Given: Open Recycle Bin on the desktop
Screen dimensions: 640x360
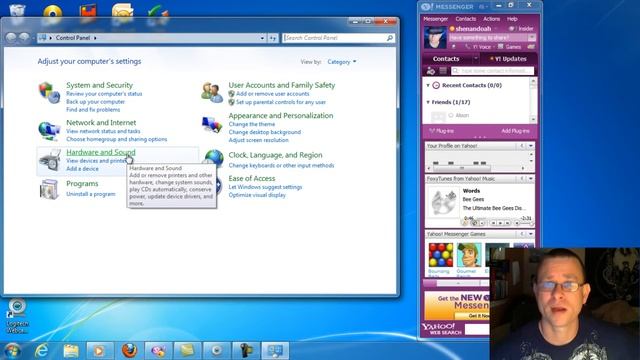Looking at the screenshot, I should [17, 10].
